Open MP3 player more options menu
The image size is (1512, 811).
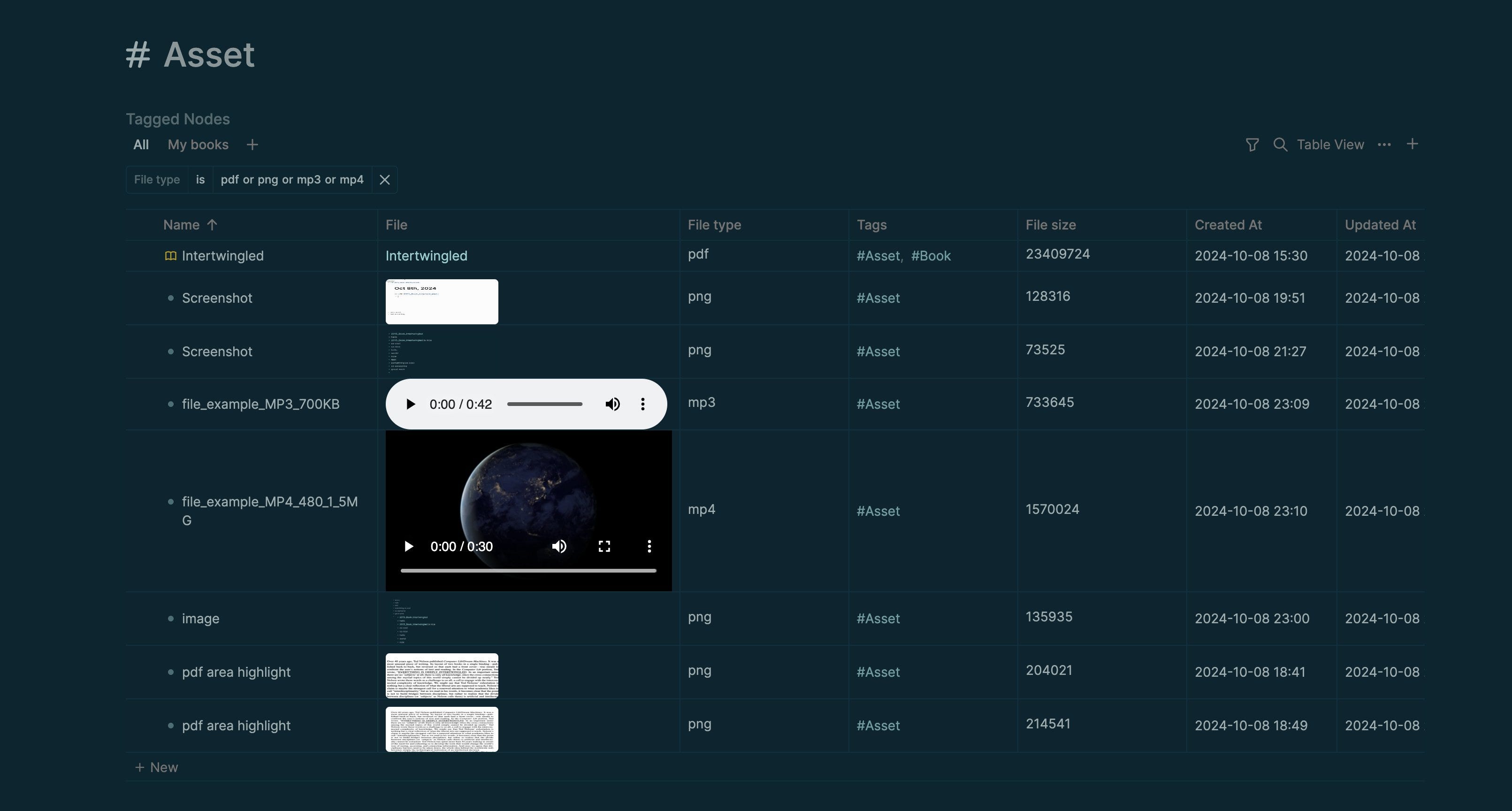(x=643, y=404)
